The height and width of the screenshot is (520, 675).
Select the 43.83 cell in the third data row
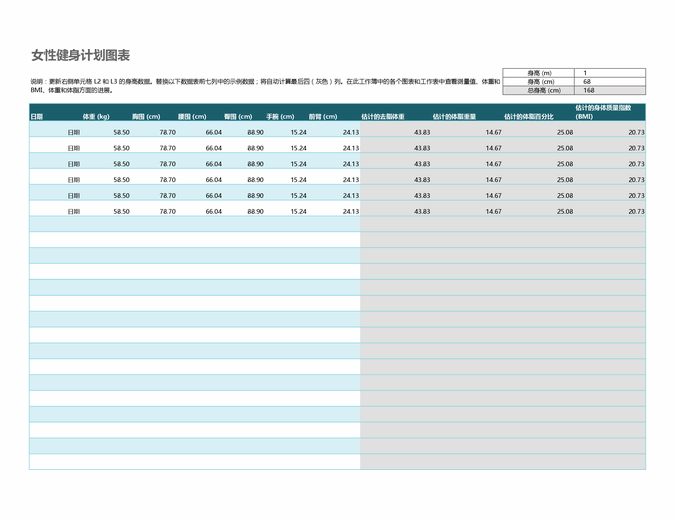421,164
